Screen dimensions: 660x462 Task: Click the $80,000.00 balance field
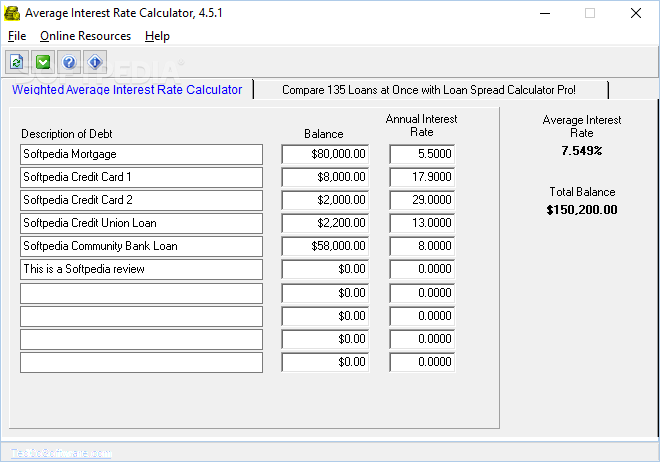click(x=325, y=154)
